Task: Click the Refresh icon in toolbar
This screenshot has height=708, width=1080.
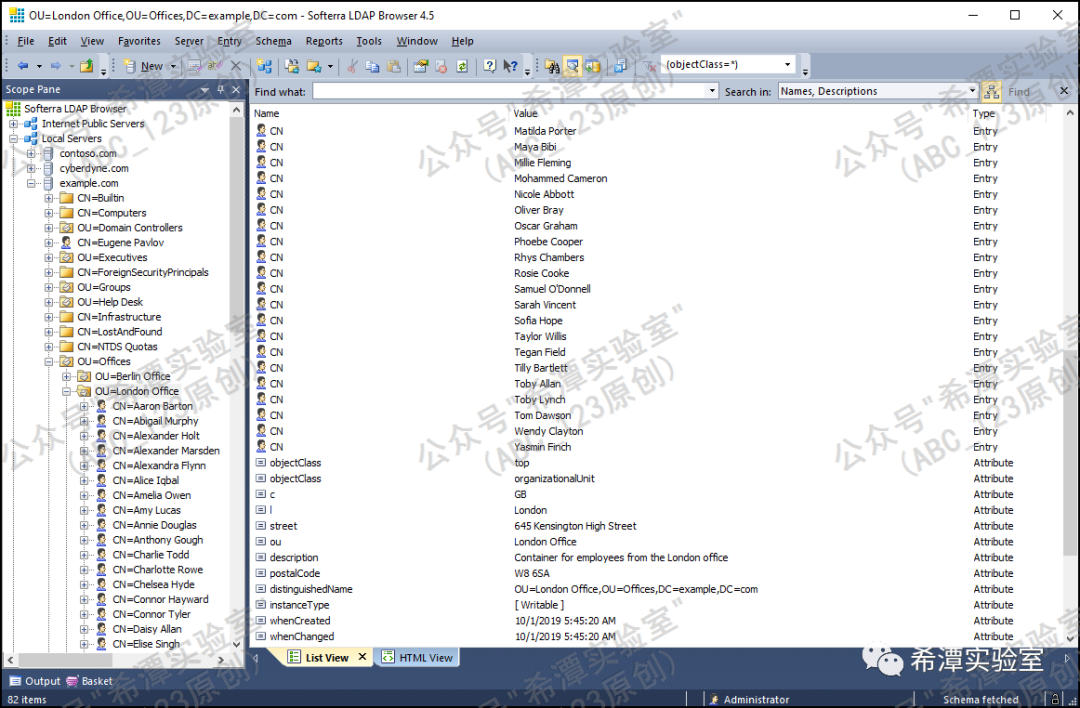Action: [x=462, y=66]
